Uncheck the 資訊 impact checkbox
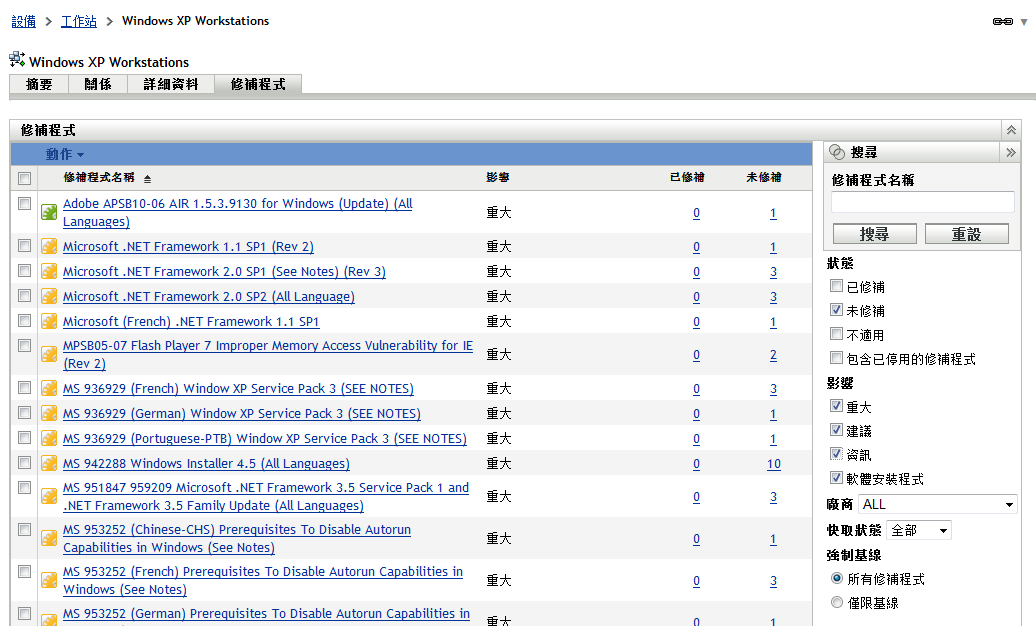Image resolution: width=1036 pixels, height=626 pixels. click(x=836, y=454)
